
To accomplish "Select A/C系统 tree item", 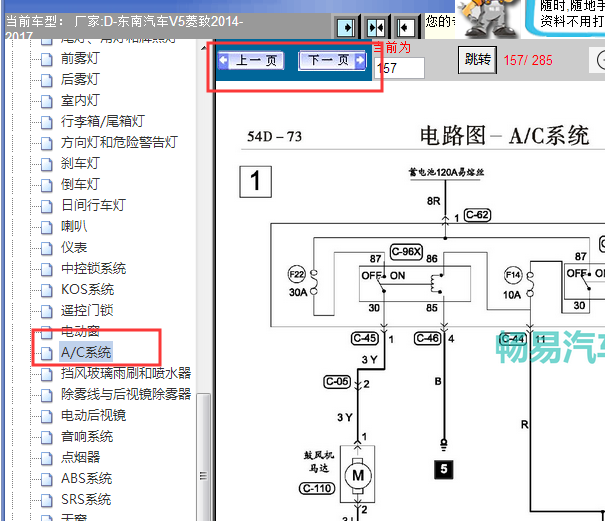I will pos(86,352).
